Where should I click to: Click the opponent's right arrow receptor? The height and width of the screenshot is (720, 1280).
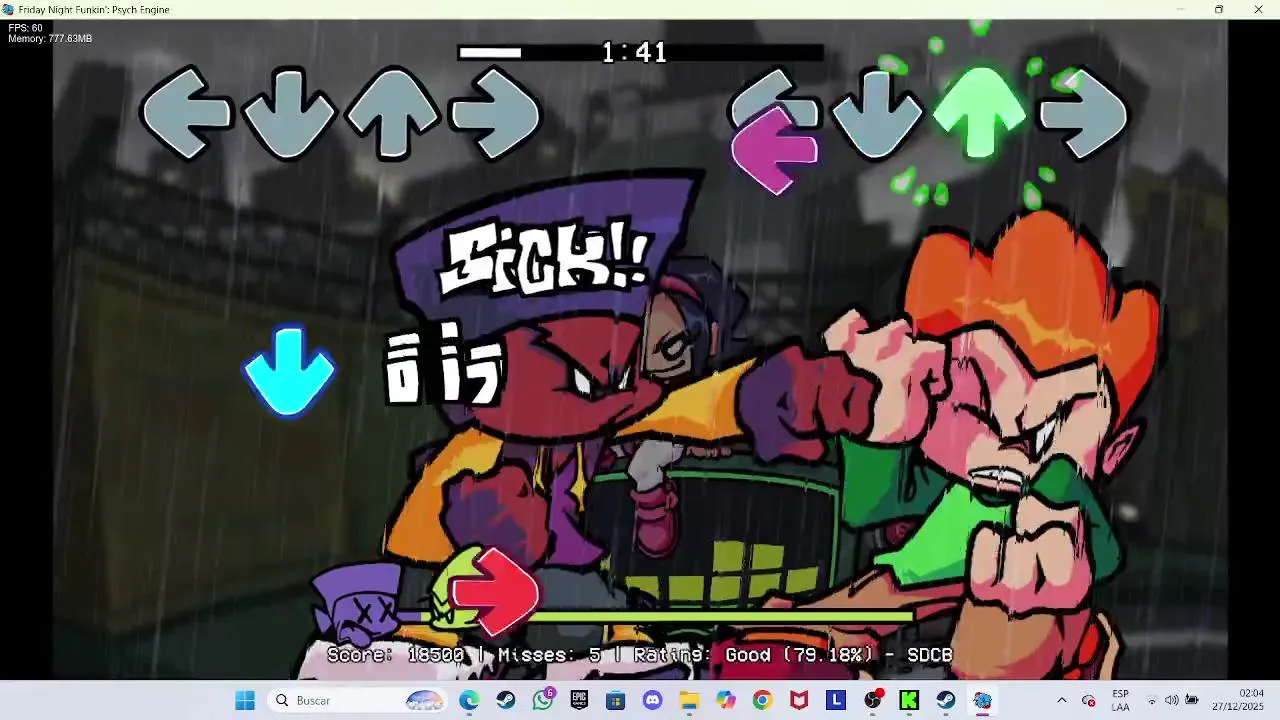pyautogui.click(x=496, y=113)
